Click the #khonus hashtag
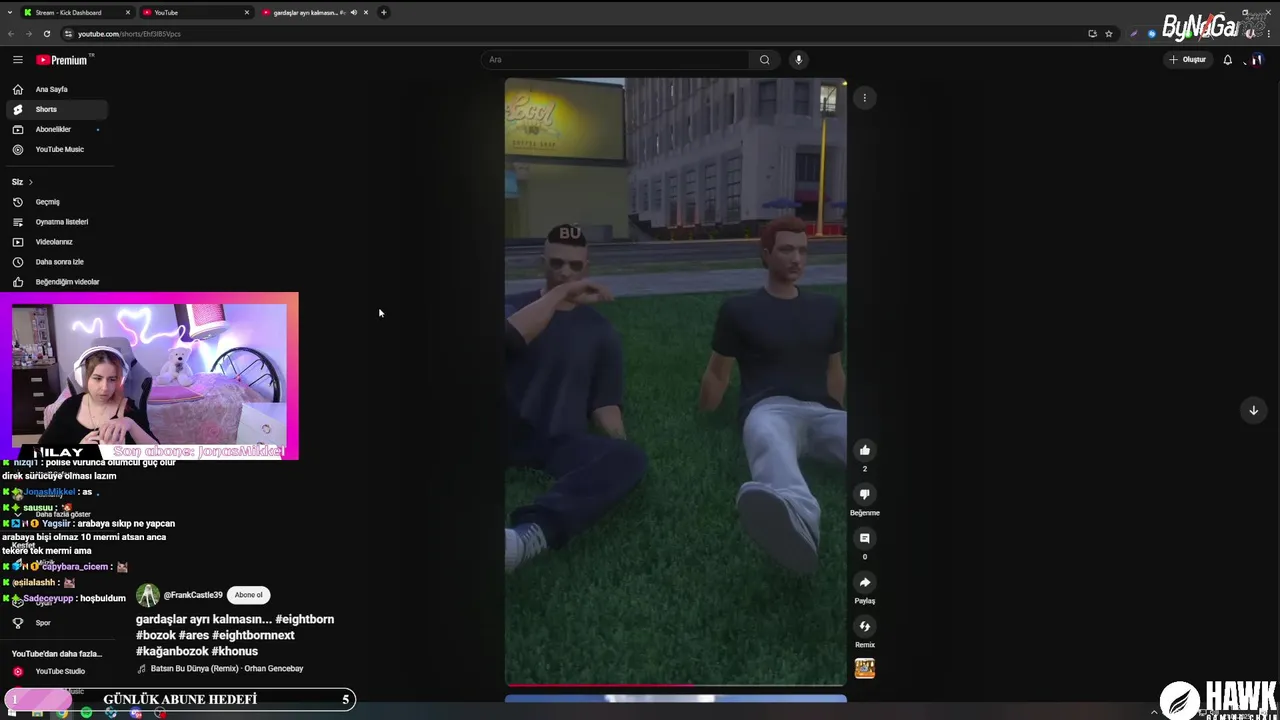 click(234, 652)
